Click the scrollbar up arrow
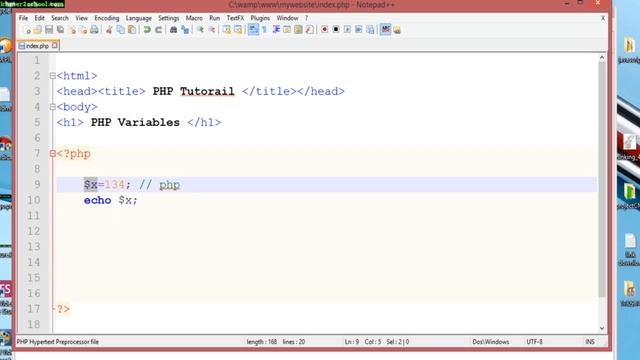This screenshot has height=360, width=640. pos(602,58)
